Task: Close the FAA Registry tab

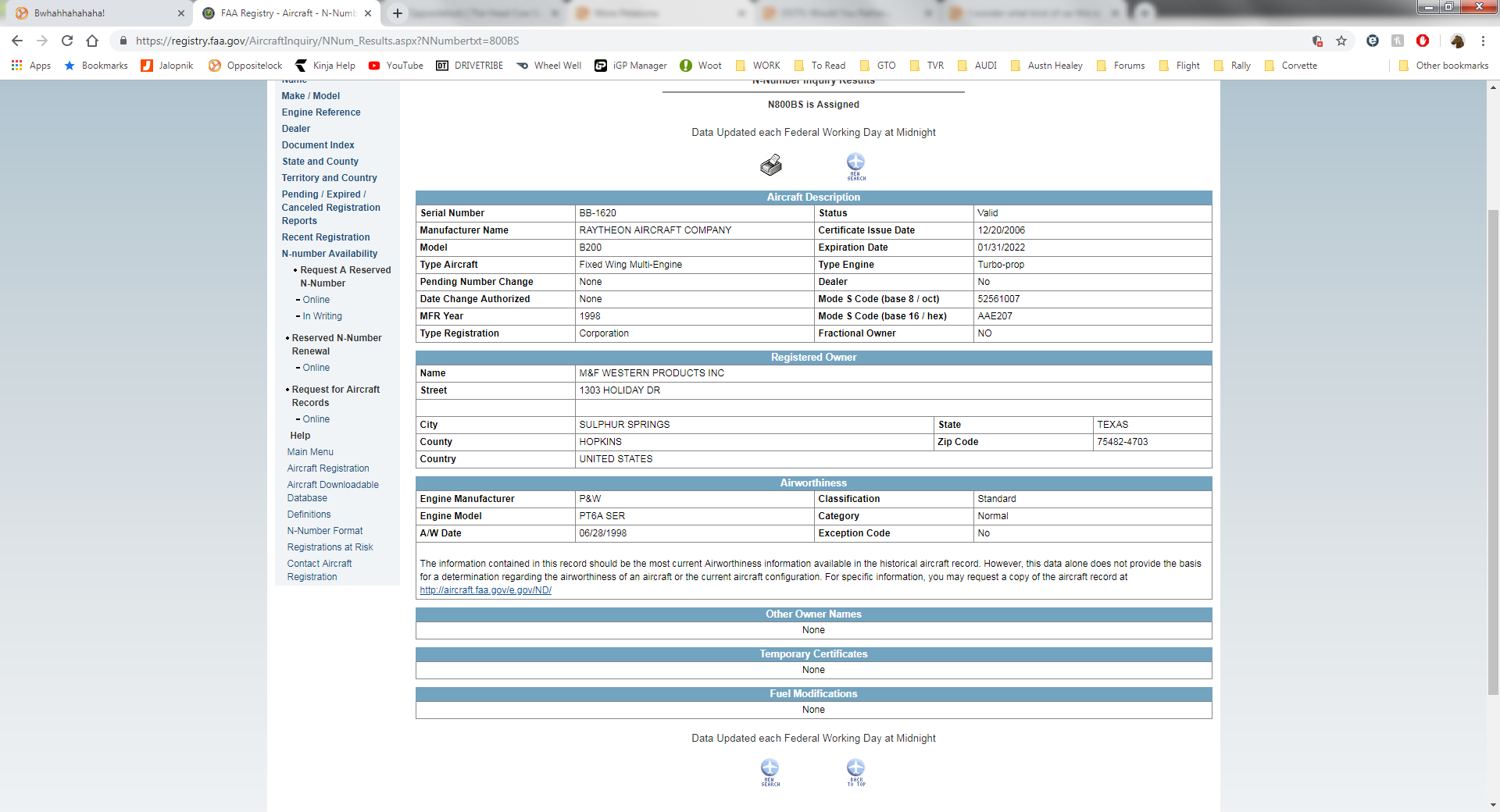Action: point(368,13)
